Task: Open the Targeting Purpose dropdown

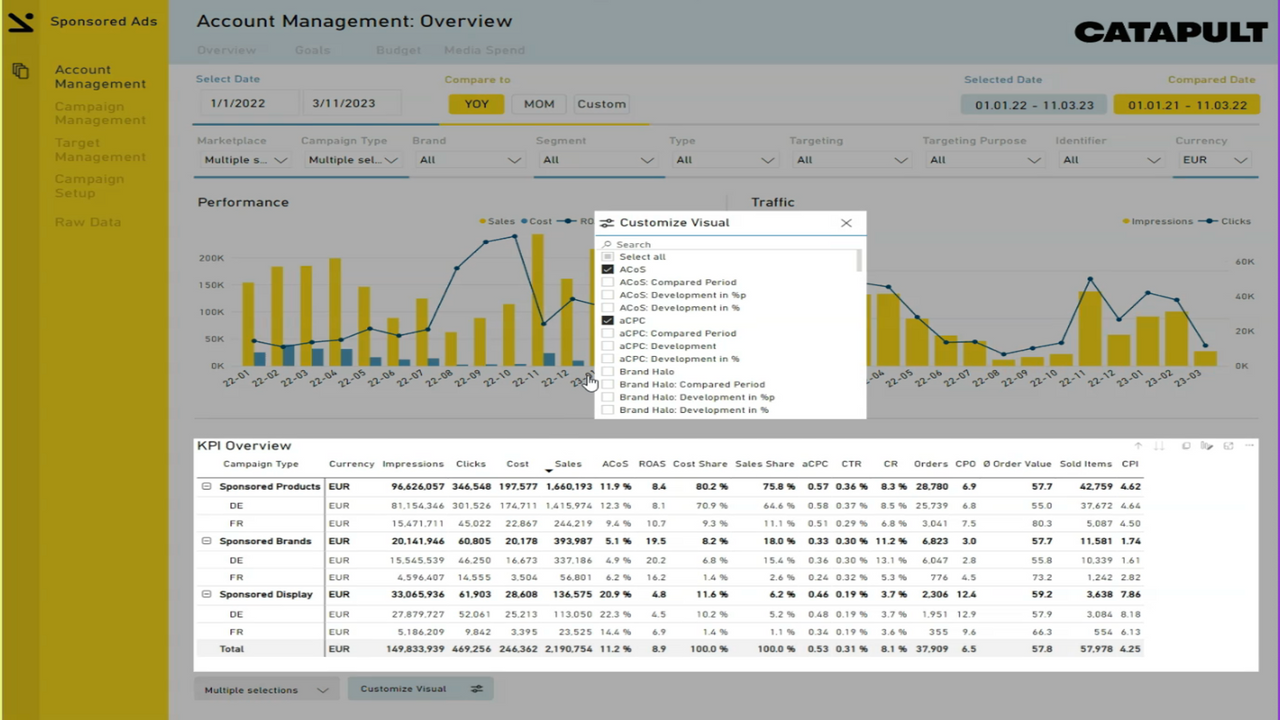Action: [x=983, y=160]
